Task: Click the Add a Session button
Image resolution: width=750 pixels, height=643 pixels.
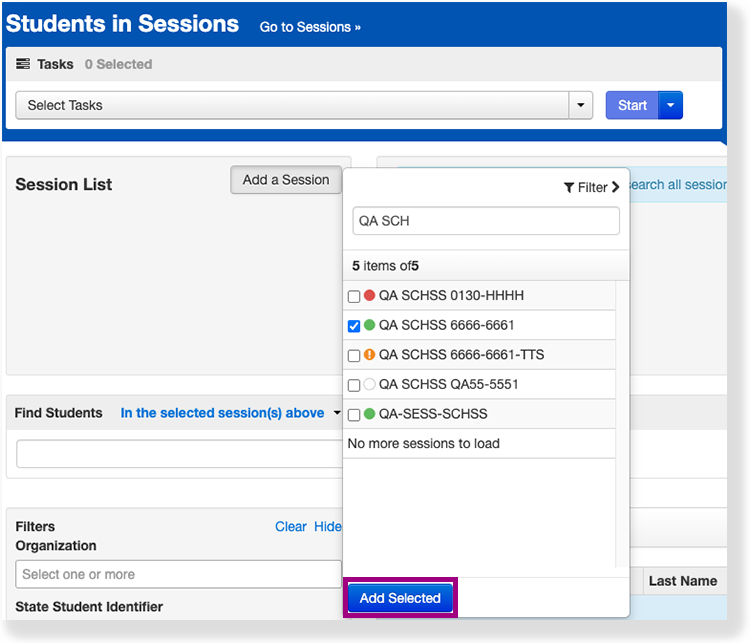Action: click(286, 180)
